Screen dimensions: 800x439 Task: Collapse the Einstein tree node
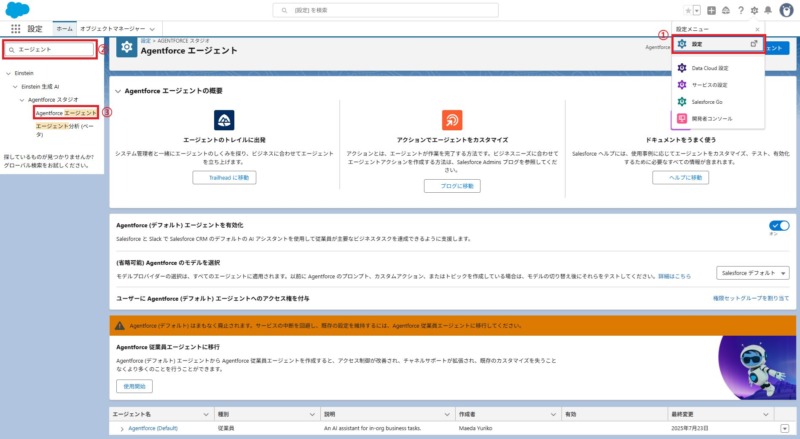point(7,73)
